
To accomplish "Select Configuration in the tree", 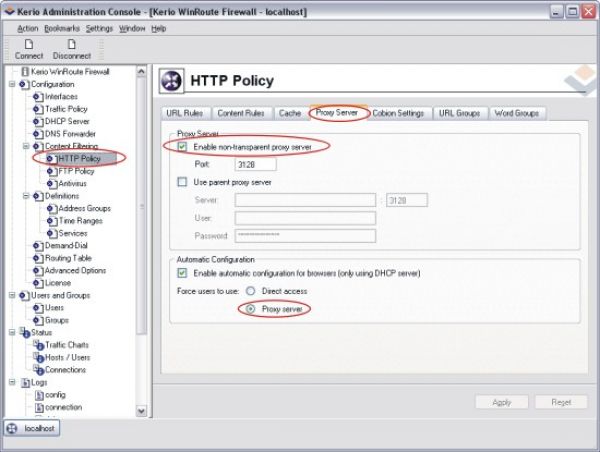I will [53, 84].
